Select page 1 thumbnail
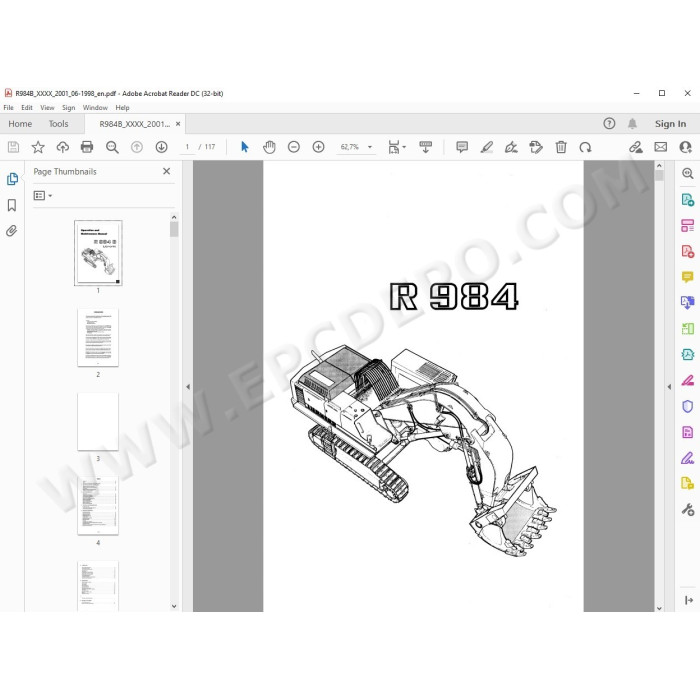 pyautogui.click(x=98, y=253)
